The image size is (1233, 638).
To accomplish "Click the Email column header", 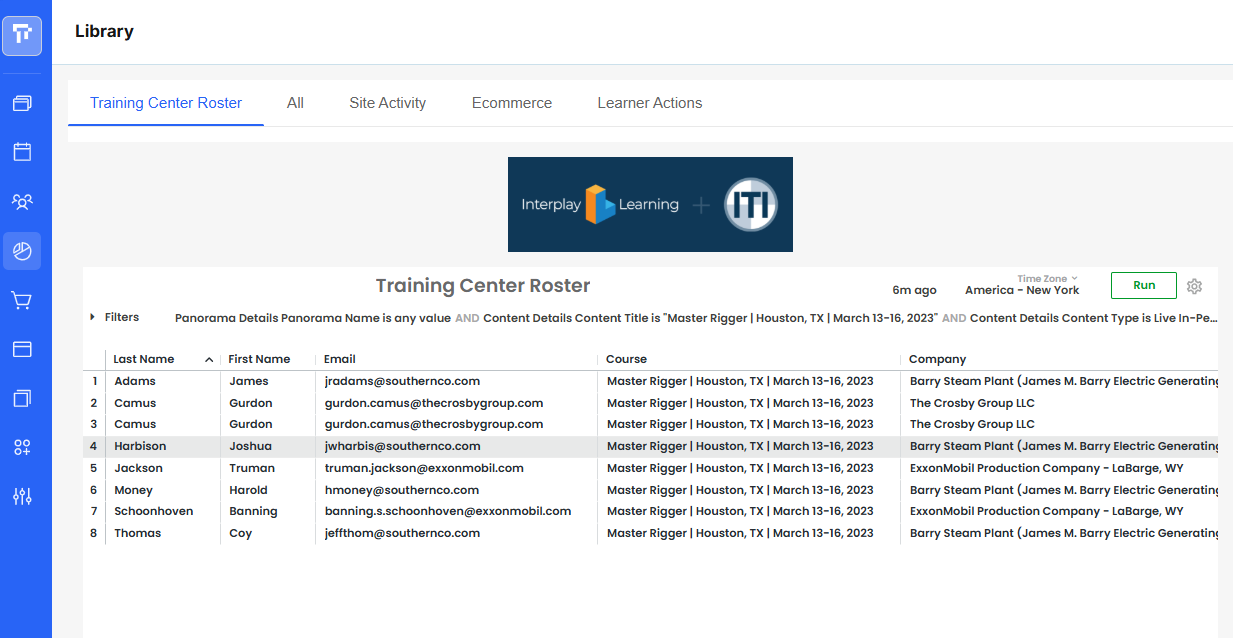I will (x=340, y=359).
